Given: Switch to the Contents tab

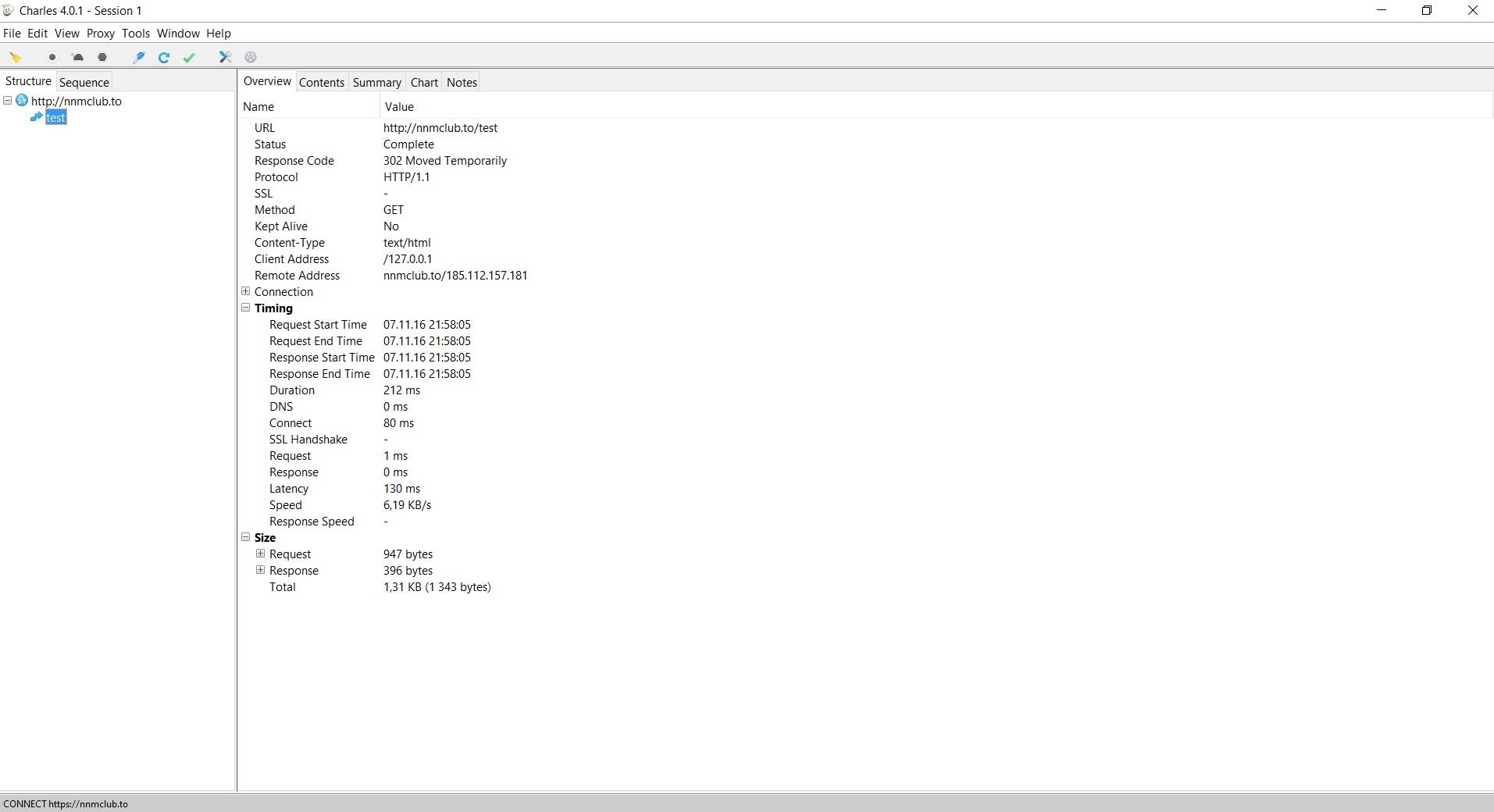Looking at the screenshot, I should click(322, 82).
